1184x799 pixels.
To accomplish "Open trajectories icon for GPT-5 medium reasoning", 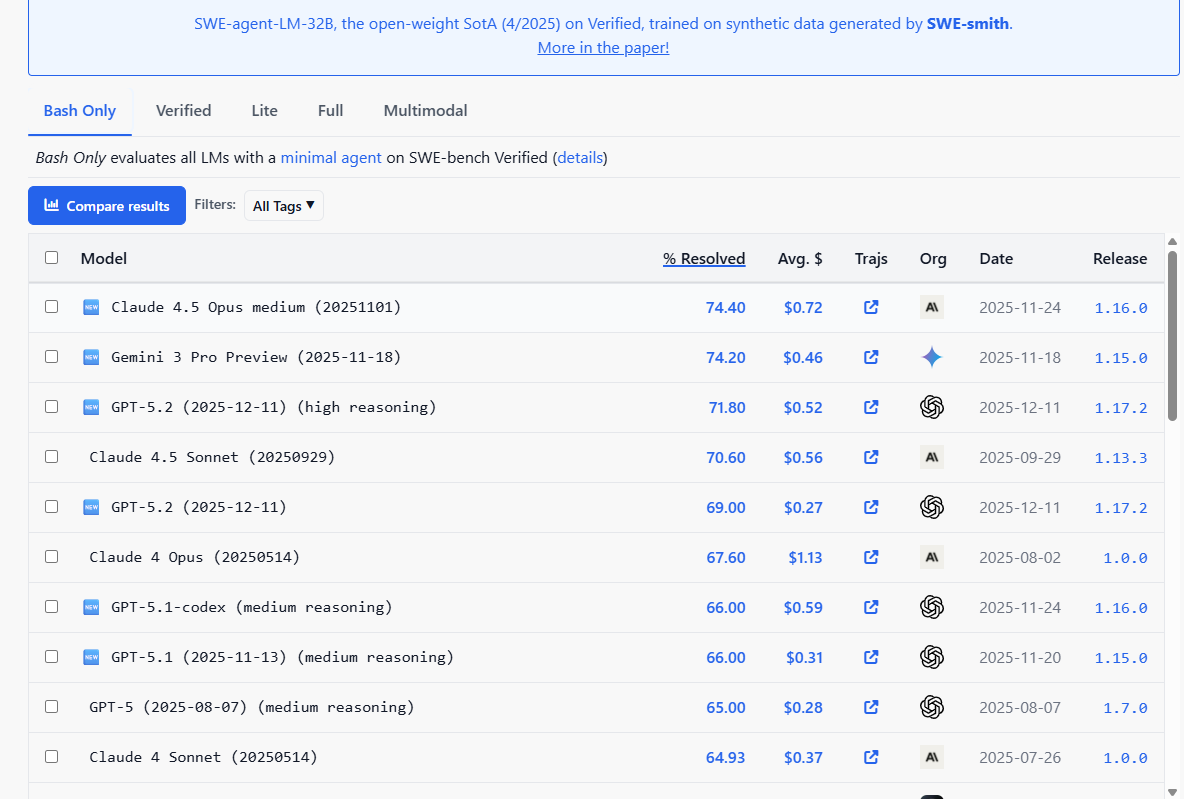I will click(871, 707).
